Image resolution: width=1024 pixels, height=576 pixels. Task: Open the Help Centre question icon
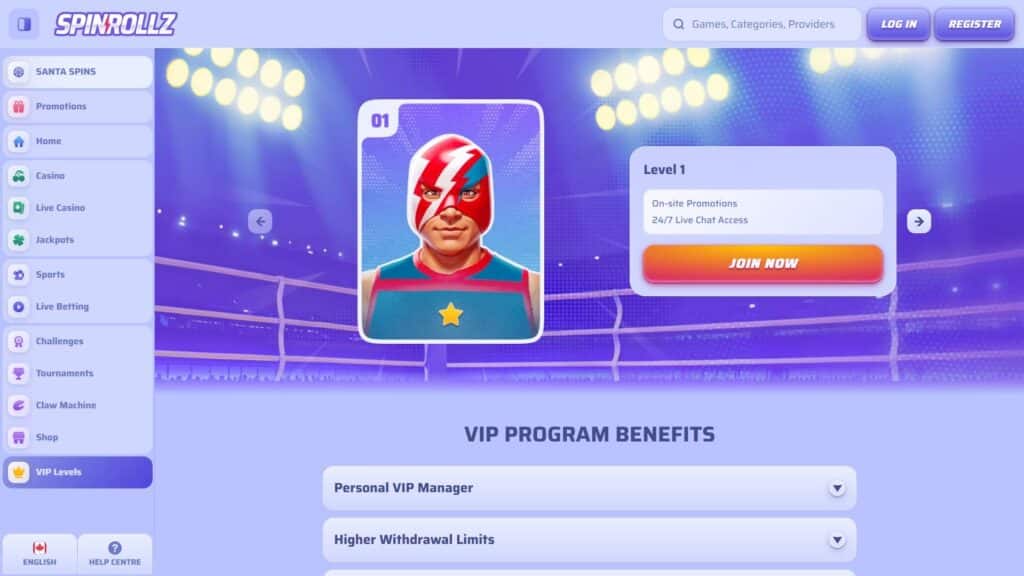coord(115,548)
